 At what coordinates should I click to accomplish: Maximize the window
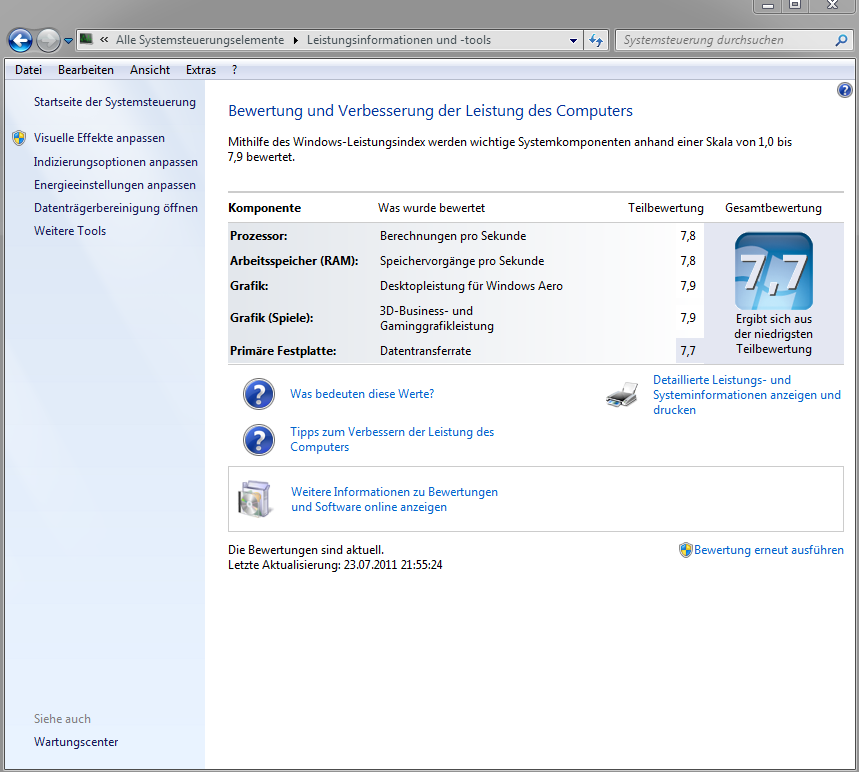[x=795, y=6]
